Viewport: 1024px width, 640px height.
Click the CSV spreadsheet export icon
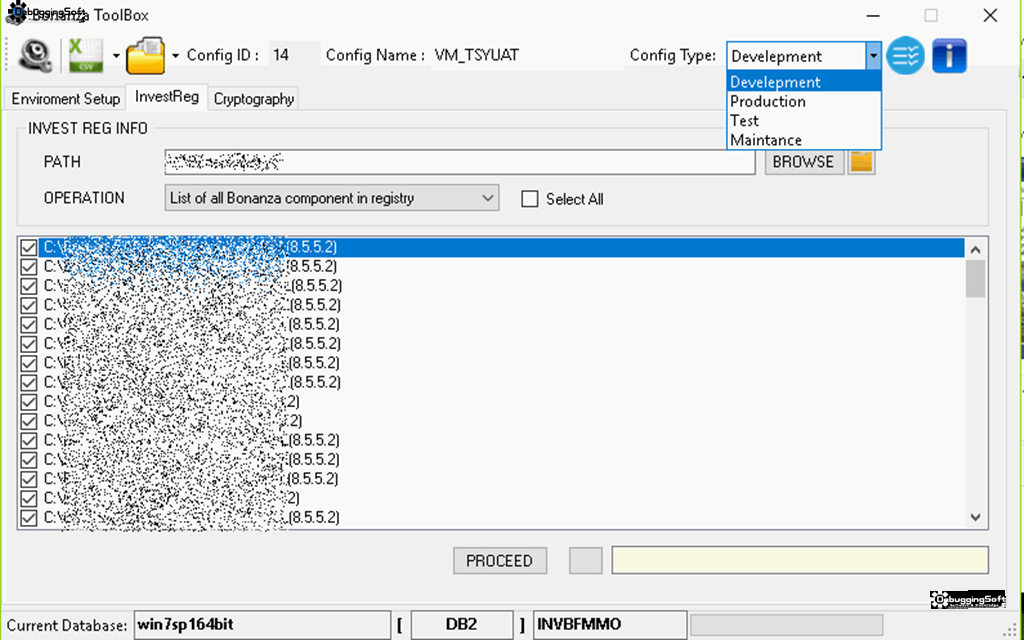pyautogui.click(x=86, y=56)
